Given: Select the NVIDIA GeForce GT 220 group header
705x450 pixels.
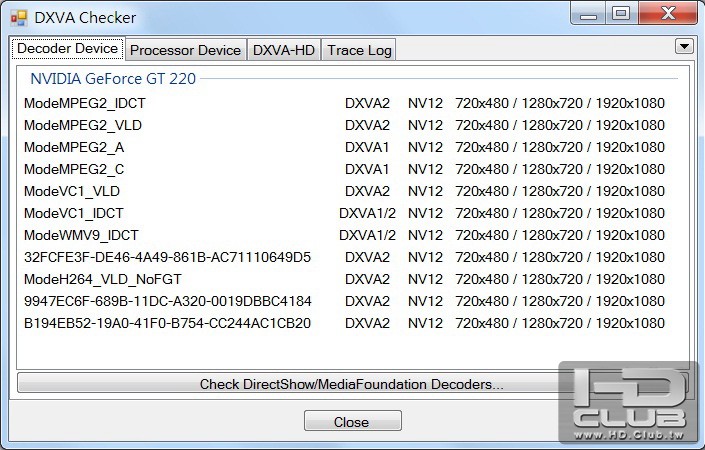Looking at the screenshot, I should coord(113,79).
